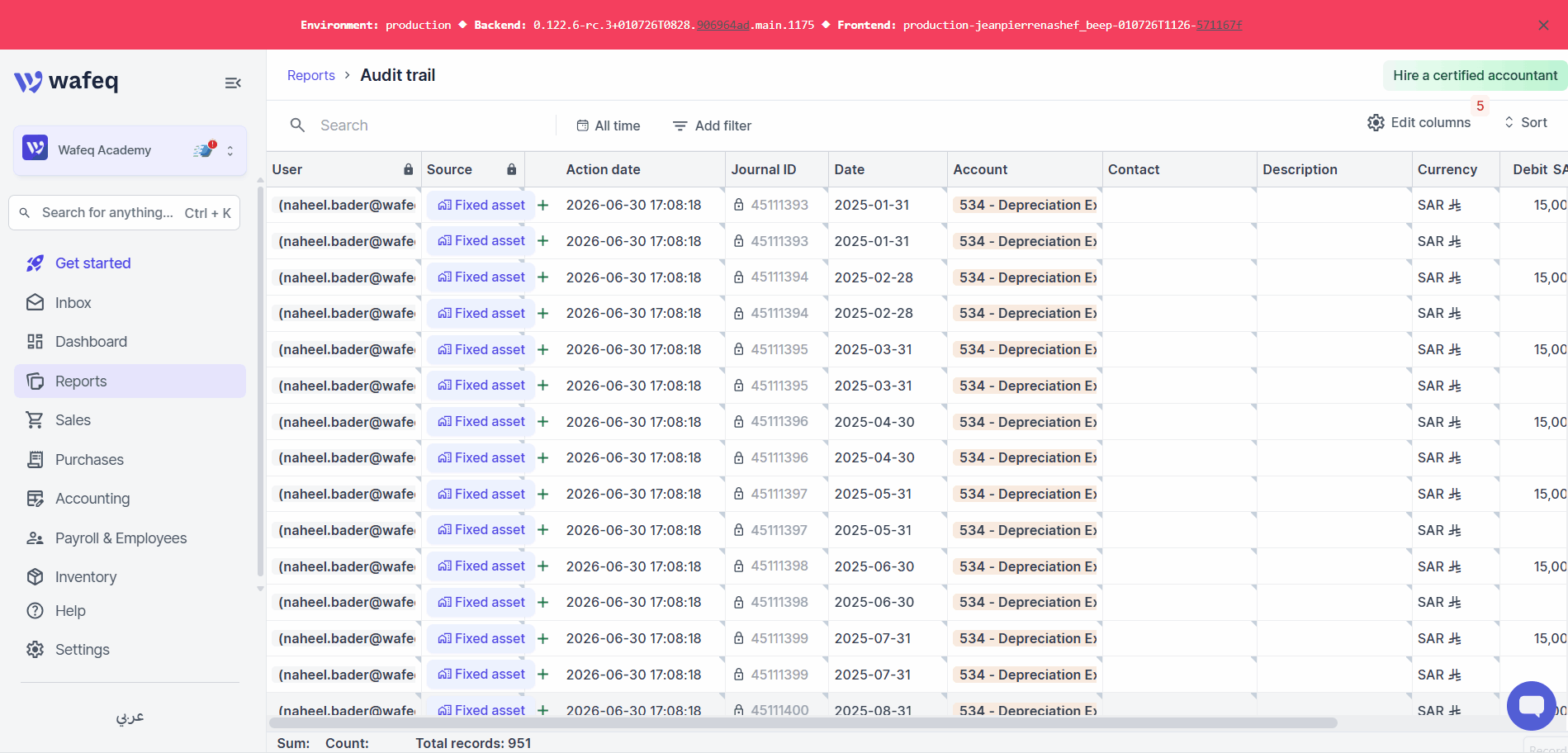Click 'Total records: 951' in the footer
This screenshot has width=1568, height=753.
(x=473, y=743)
